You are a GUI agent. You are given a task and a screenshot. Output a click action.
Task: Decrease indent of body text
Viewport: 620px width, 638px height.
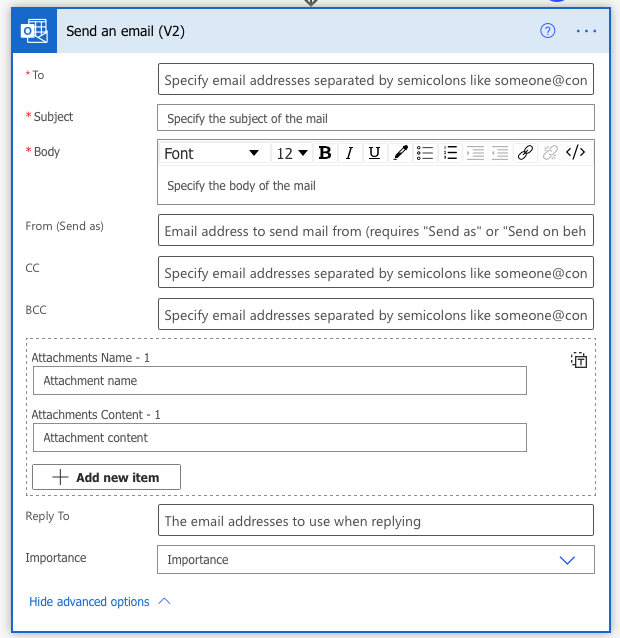[x=500, y=153]
